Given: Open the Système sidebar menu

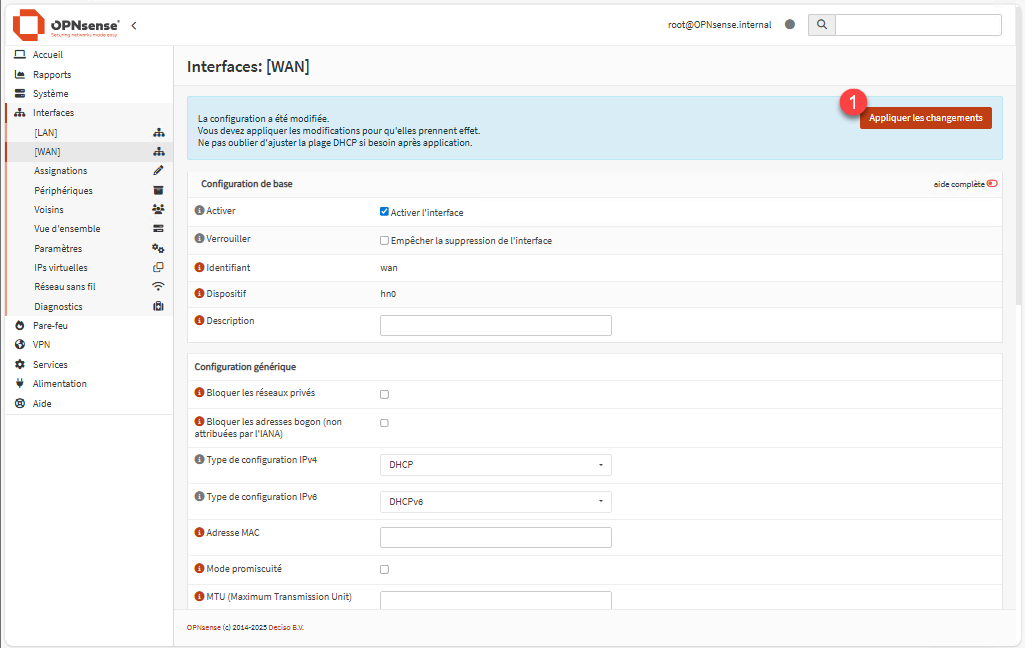Looking at the screenshot, I should point(50,94).
